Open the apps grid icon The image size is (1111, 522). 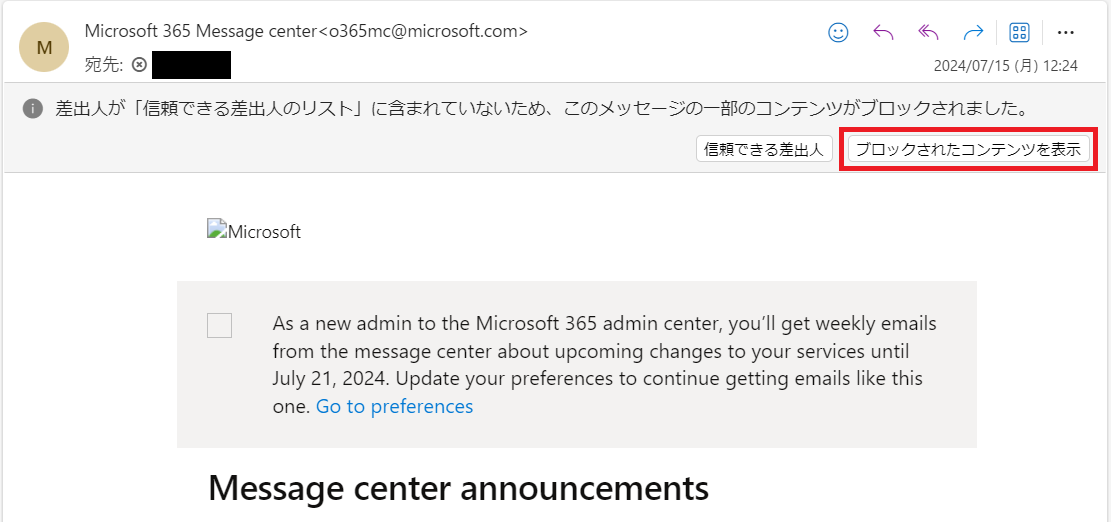tap(1019, 32)
